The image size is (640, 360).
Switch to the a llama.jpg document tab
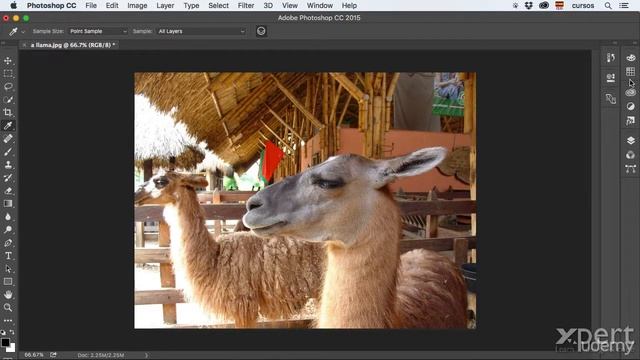[73, 45]
